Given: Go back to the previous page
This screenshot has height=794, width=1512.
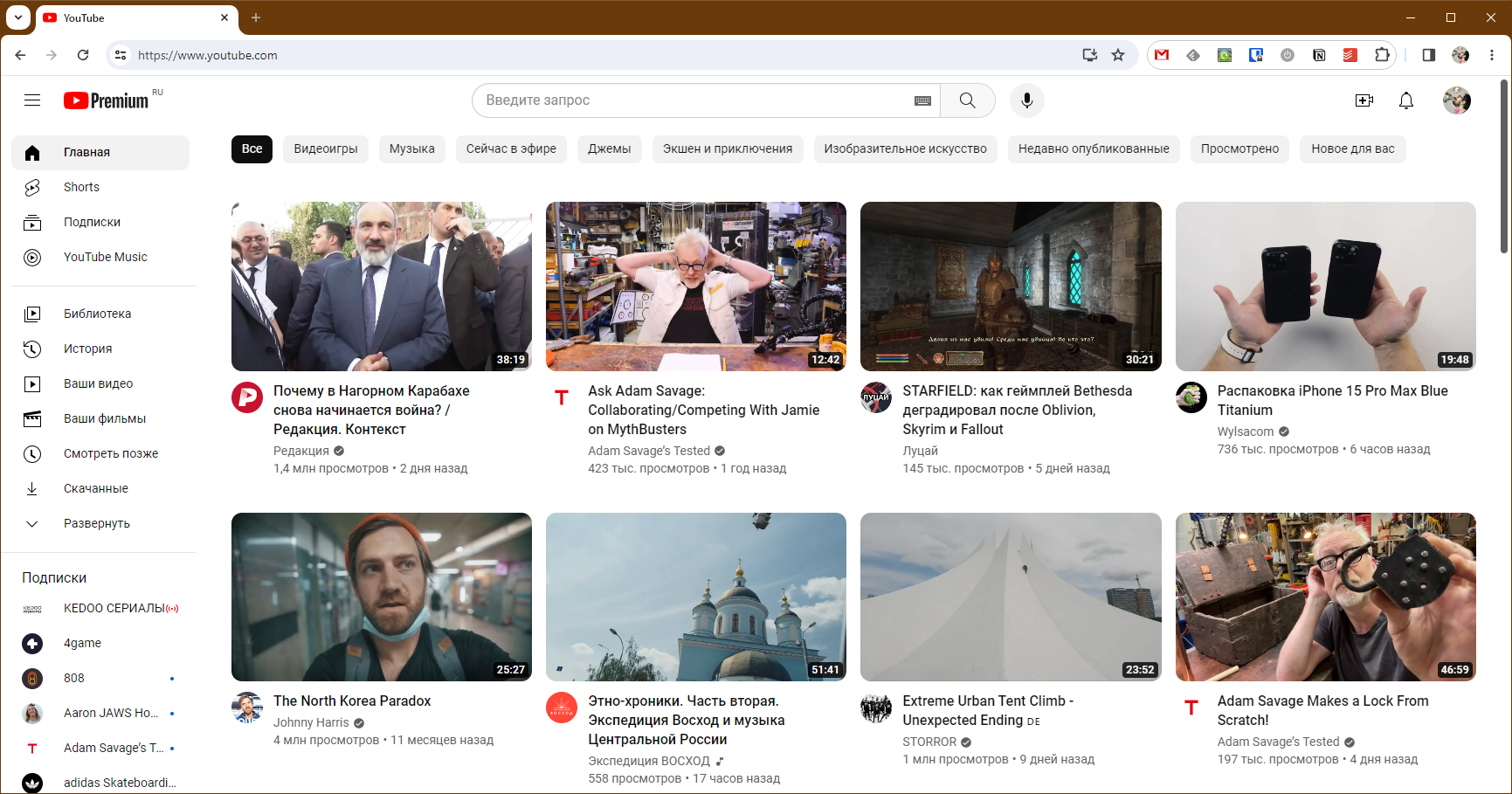Looking at the screenshot, I should [x=20, y=55].
